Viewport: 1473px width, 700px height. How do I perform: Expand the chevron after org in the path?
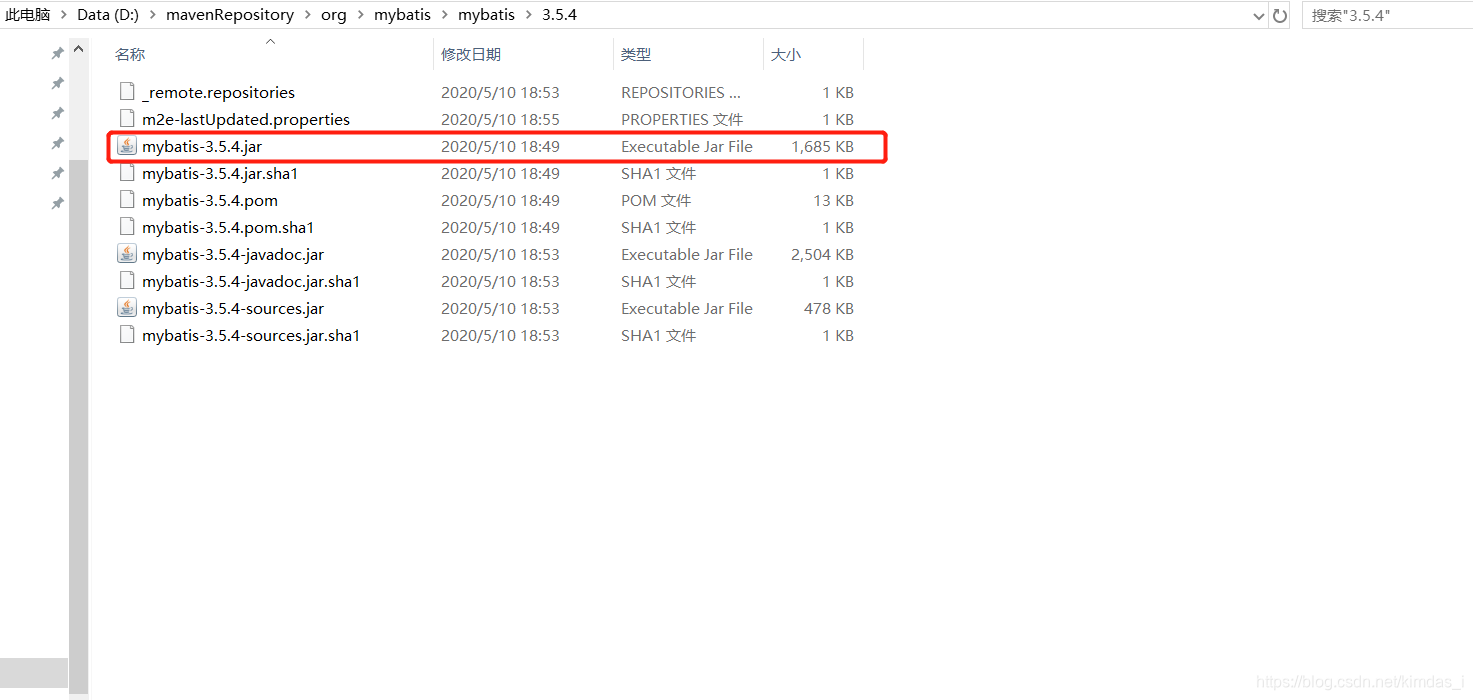pos(360,15)
